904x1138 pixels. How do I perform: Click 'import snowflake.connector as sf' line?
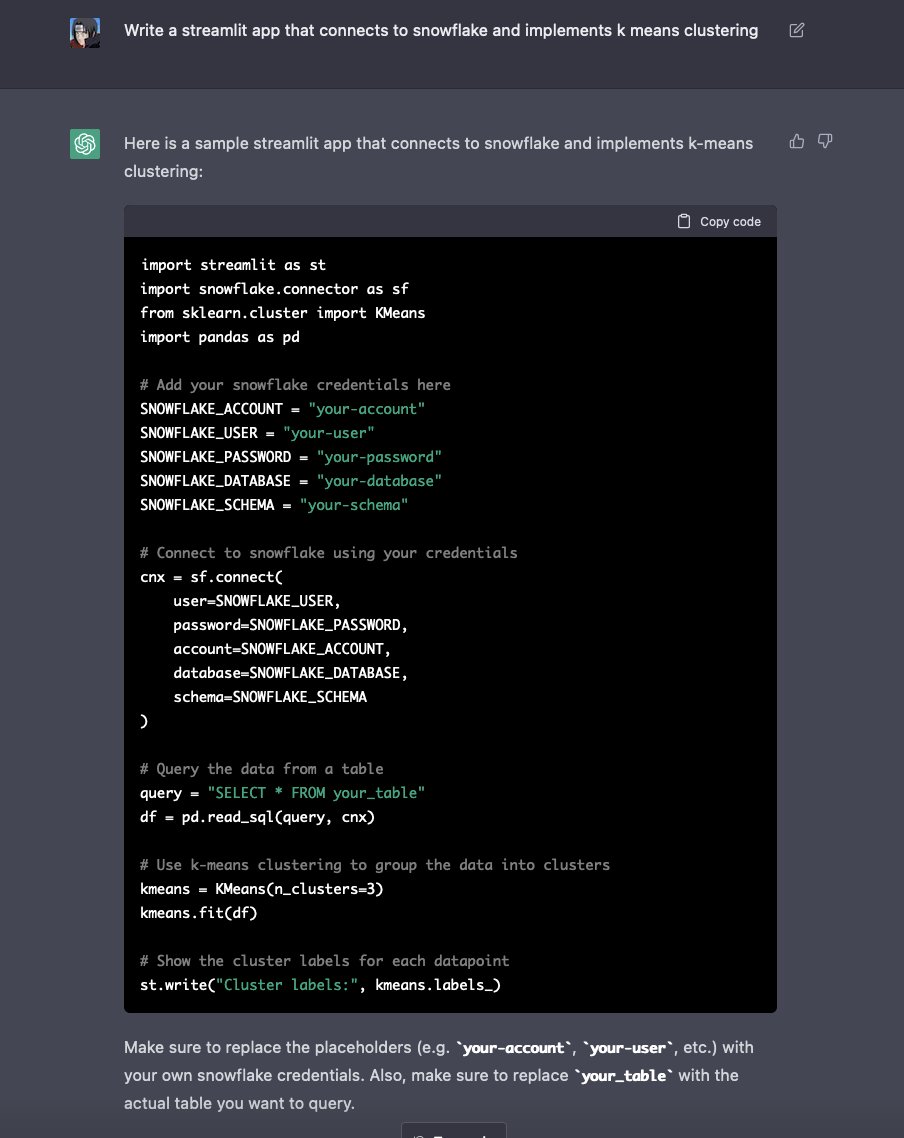tap(274, 289)
